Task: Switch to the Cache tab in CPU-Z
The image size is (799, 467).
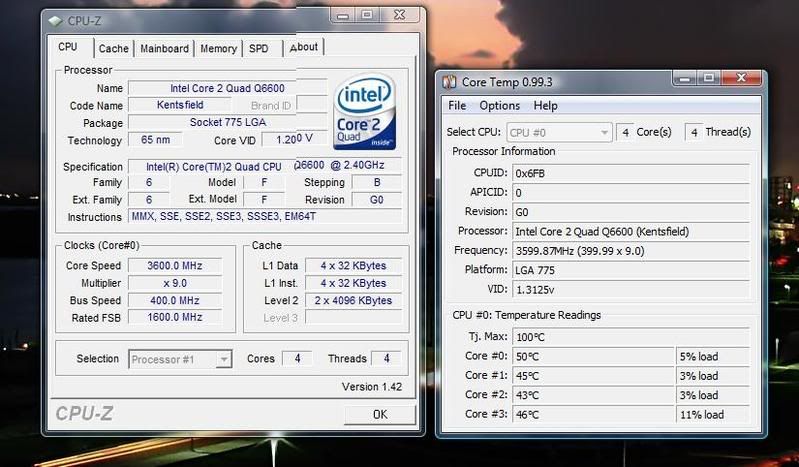Action: tap(113, 48)
